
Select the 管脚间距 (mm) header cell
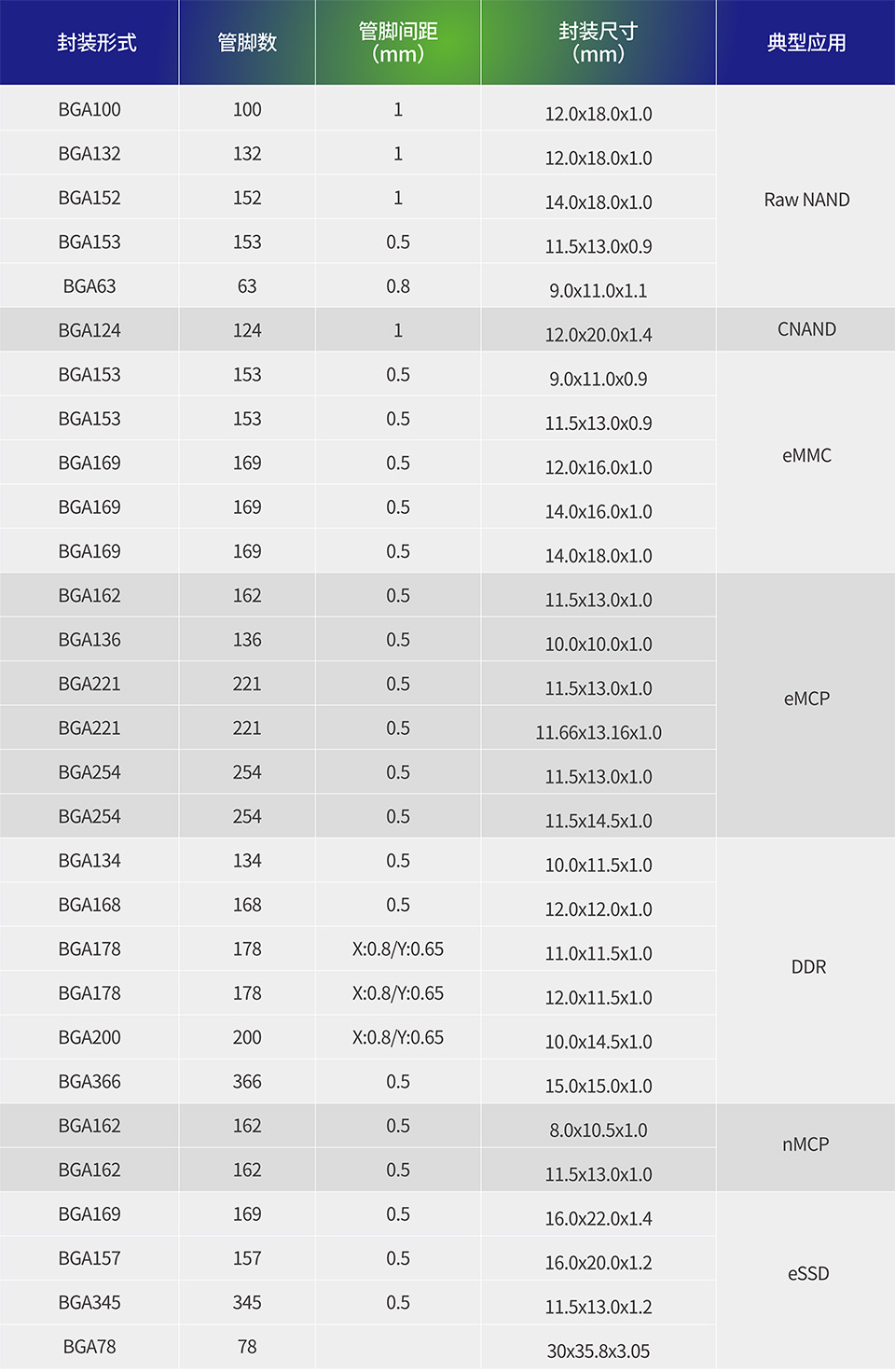coord(398,43)
